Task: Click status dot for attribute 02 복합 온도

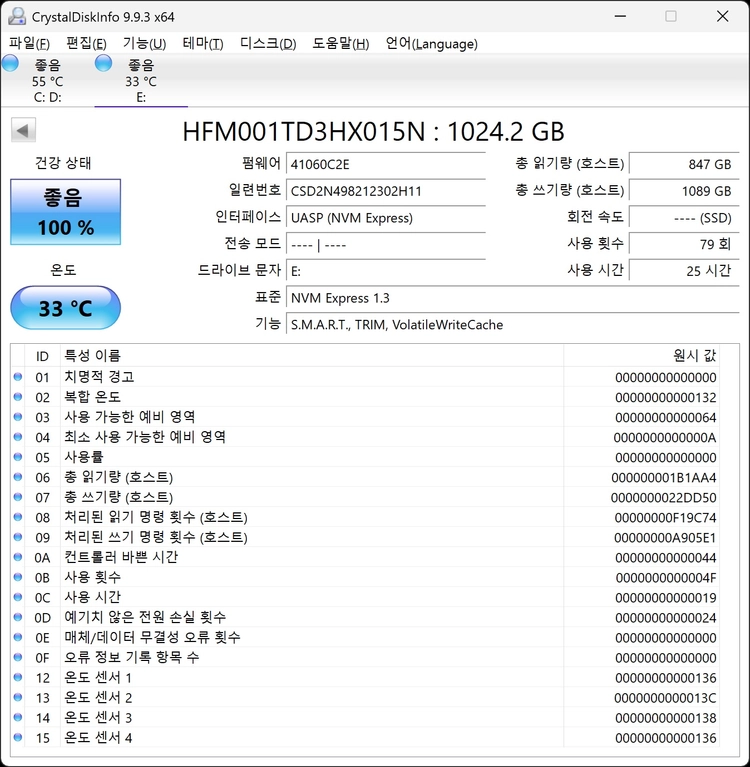Action: click(18, 397)
